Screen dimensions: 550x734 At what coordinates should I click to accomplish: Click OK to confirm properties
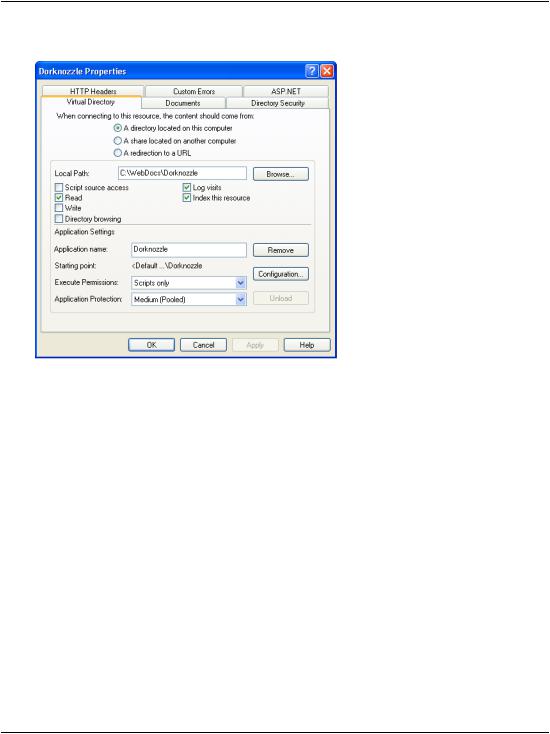click(152, 345)
